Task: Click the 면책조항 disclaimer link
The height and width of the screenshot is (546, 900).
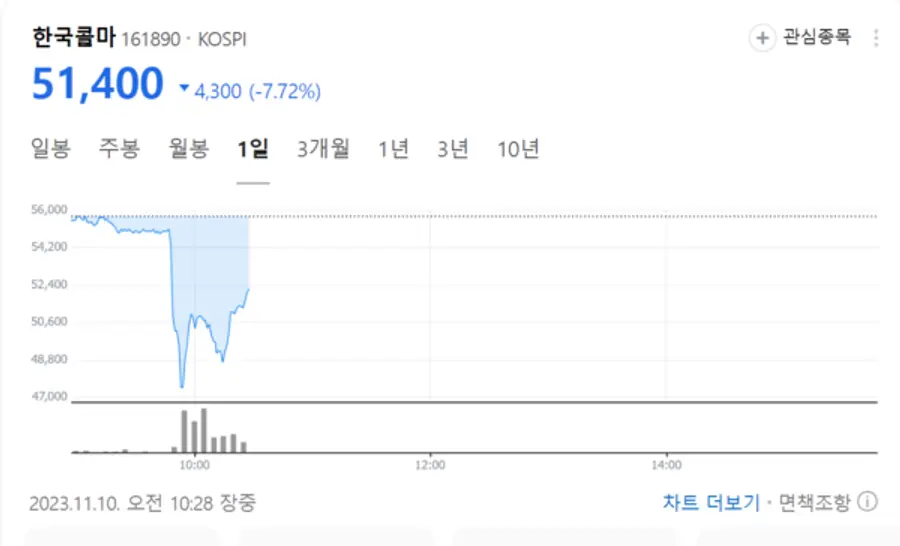Action: click(813, 501)
